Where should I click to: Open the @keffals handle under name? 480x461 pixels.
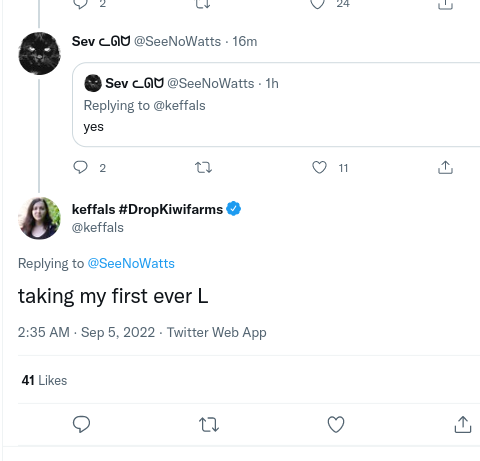coord(98,228)
